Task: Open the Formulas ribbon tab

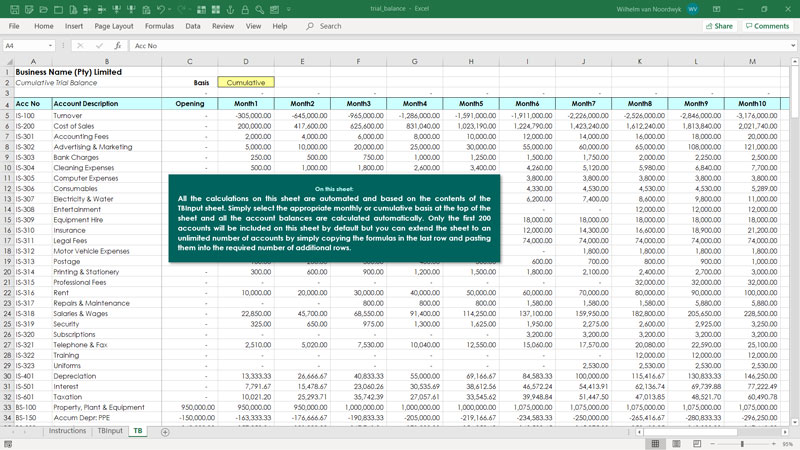Action: 159,26
